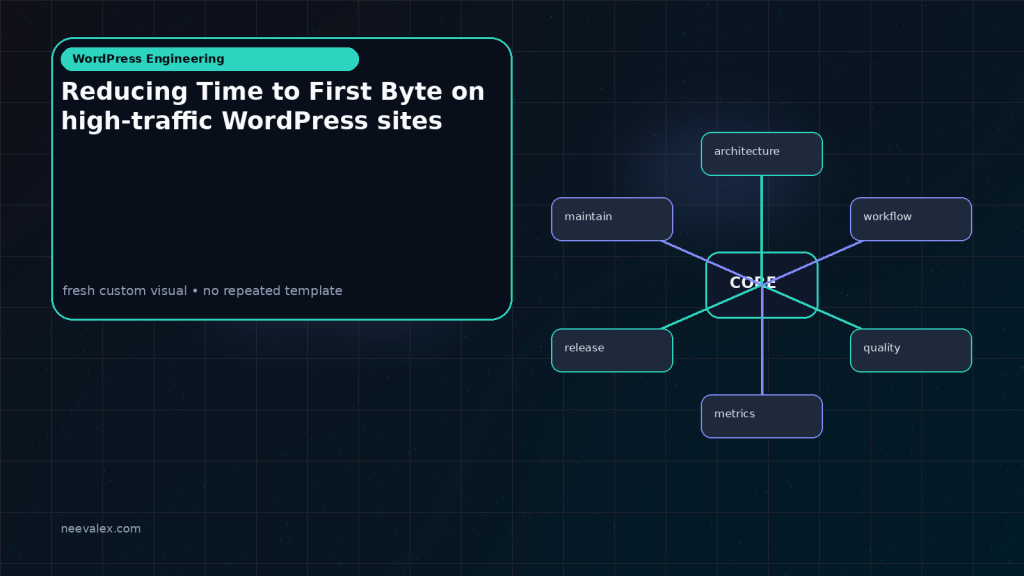Image resolution: width=1024 pixels, height=576 pixels.
Task: Select the headline Reducing Time to First Byte
Action: point(273,106)
